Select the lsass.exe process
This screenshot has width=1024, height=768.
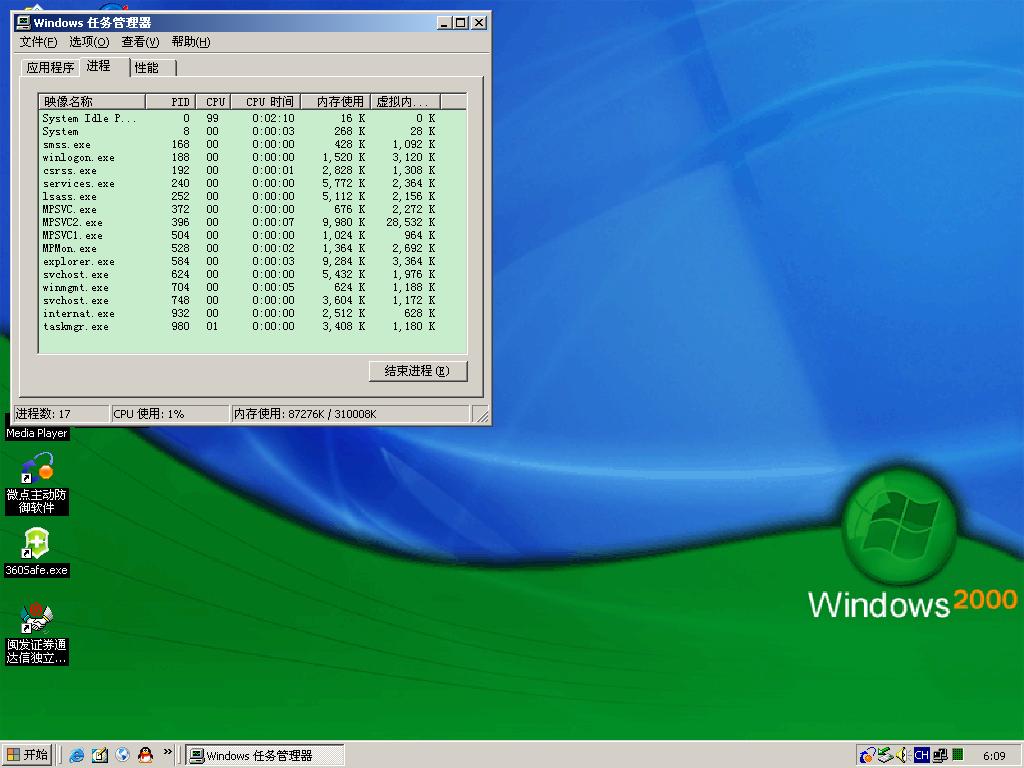click(x=252, y=197)
